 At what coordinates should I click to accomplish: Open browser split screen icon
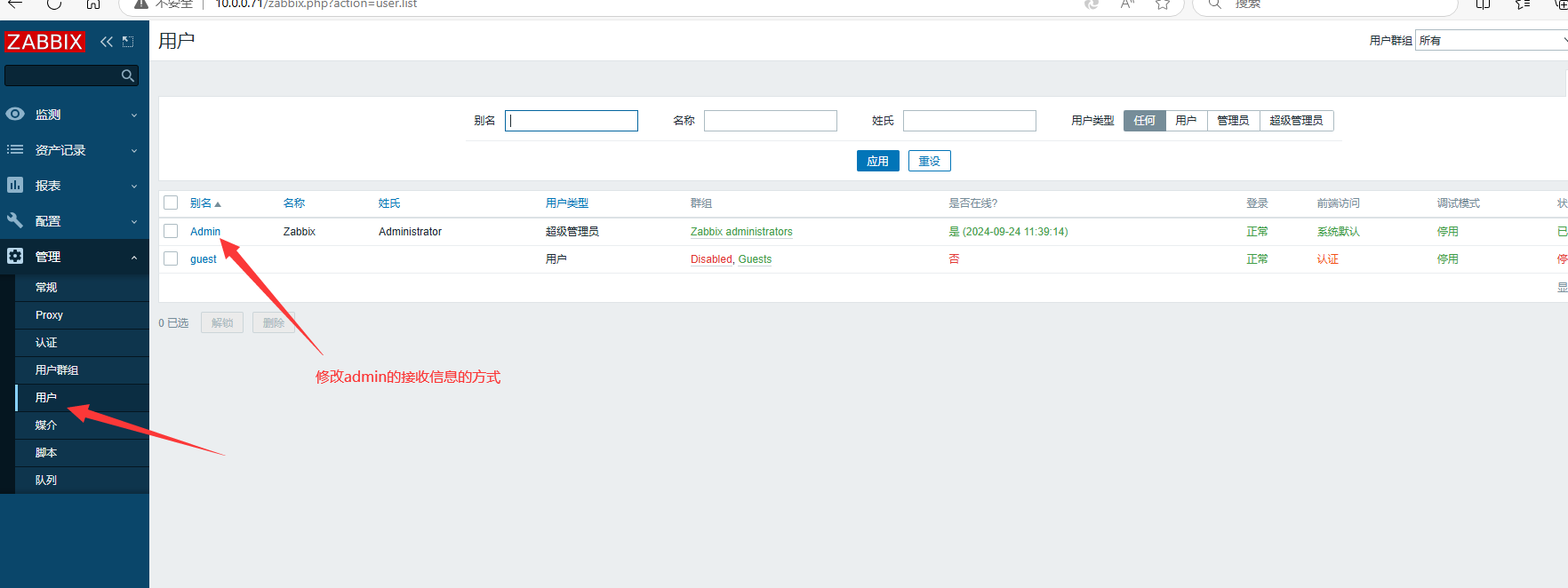(1483, 4)
